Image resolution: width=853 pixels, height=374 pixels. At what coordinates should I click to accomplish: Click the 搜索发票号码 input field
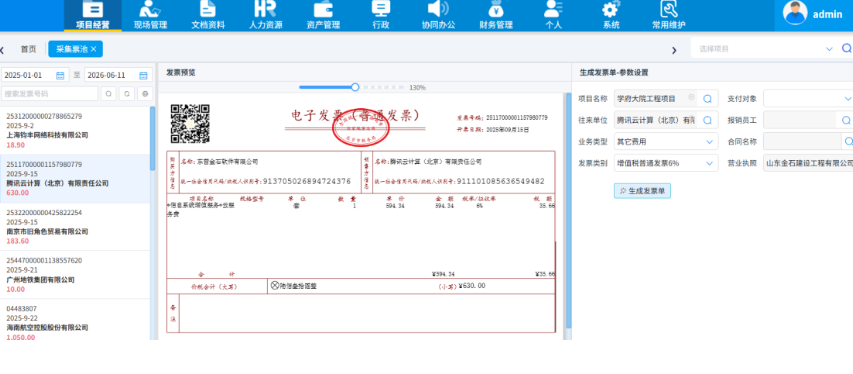point(50,94)
